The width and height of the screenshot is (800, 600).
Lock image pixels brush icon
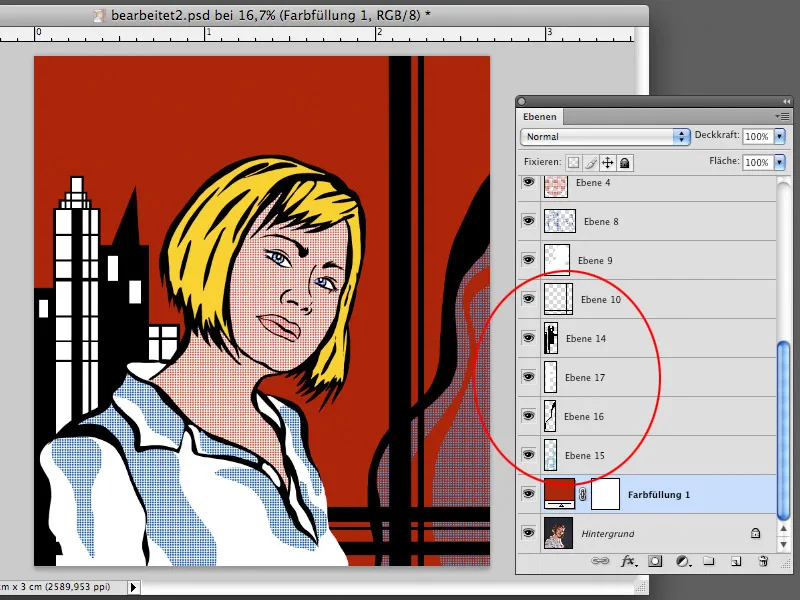click(591, 163)
